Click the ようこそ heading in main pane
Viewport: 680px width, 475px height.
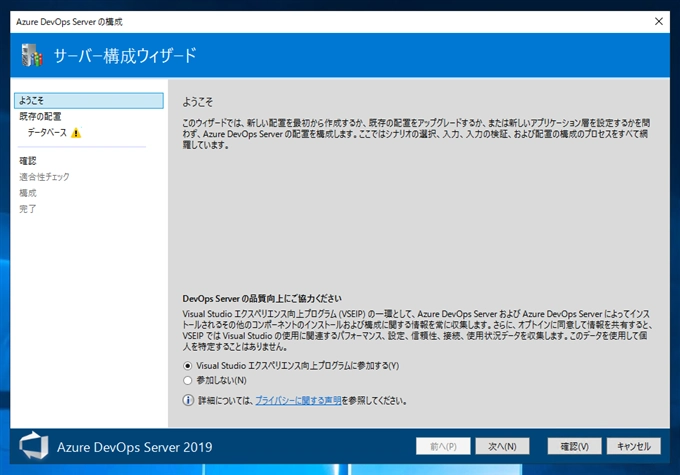[197, 102]
